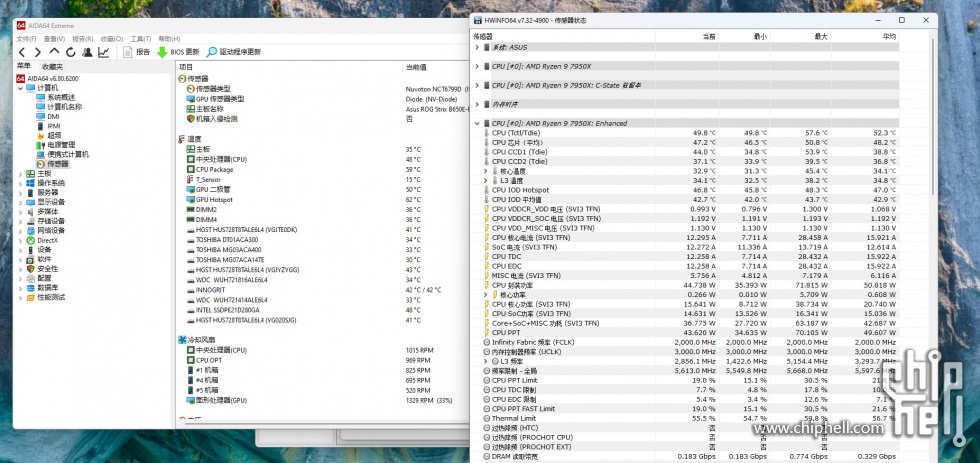The width and height of the screenshot is (980, 463).
Task: Select the GPU Hotspot temperature row
Action: [323, 199]
